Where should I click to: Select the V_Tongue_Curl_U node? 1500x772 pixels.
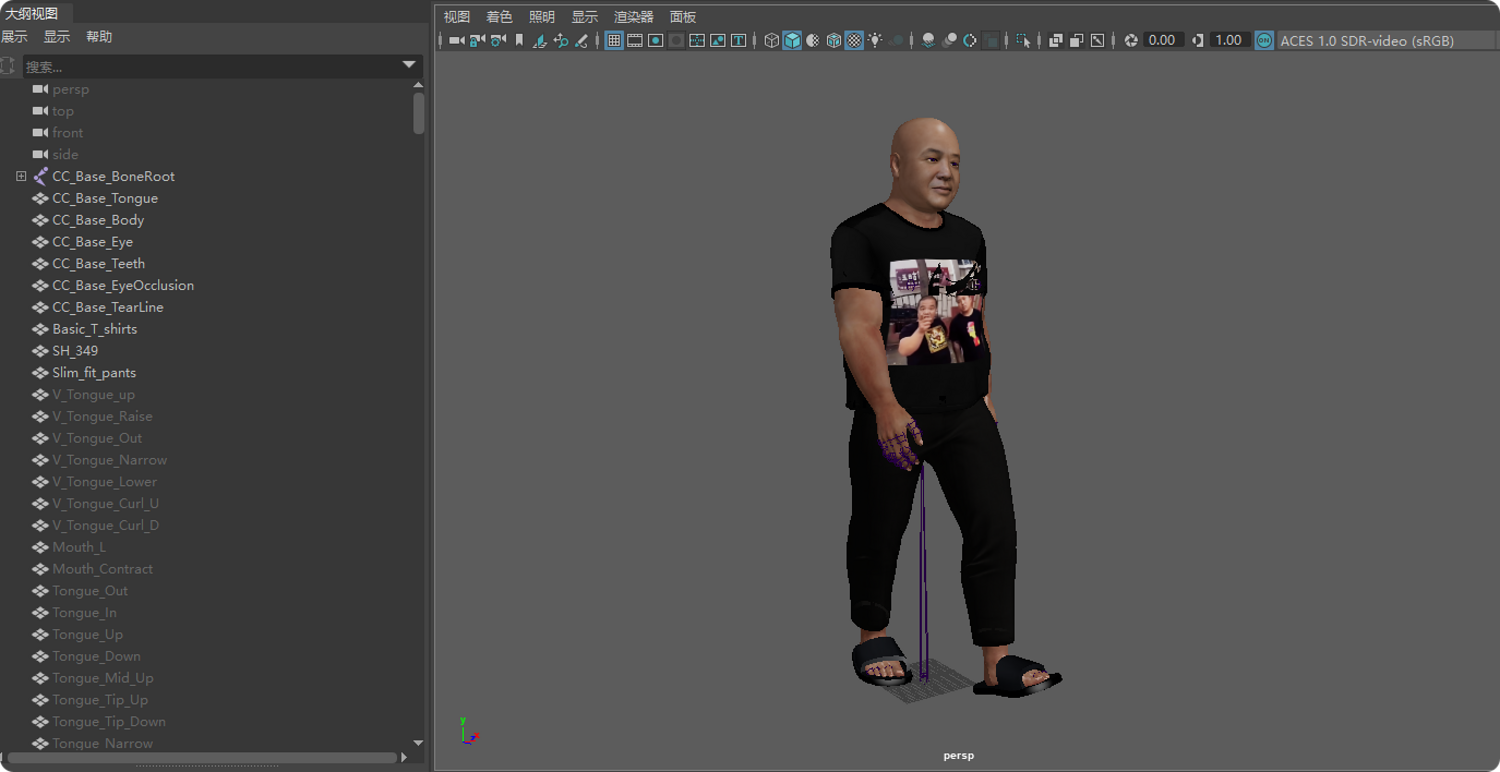(x=105, y=504)
